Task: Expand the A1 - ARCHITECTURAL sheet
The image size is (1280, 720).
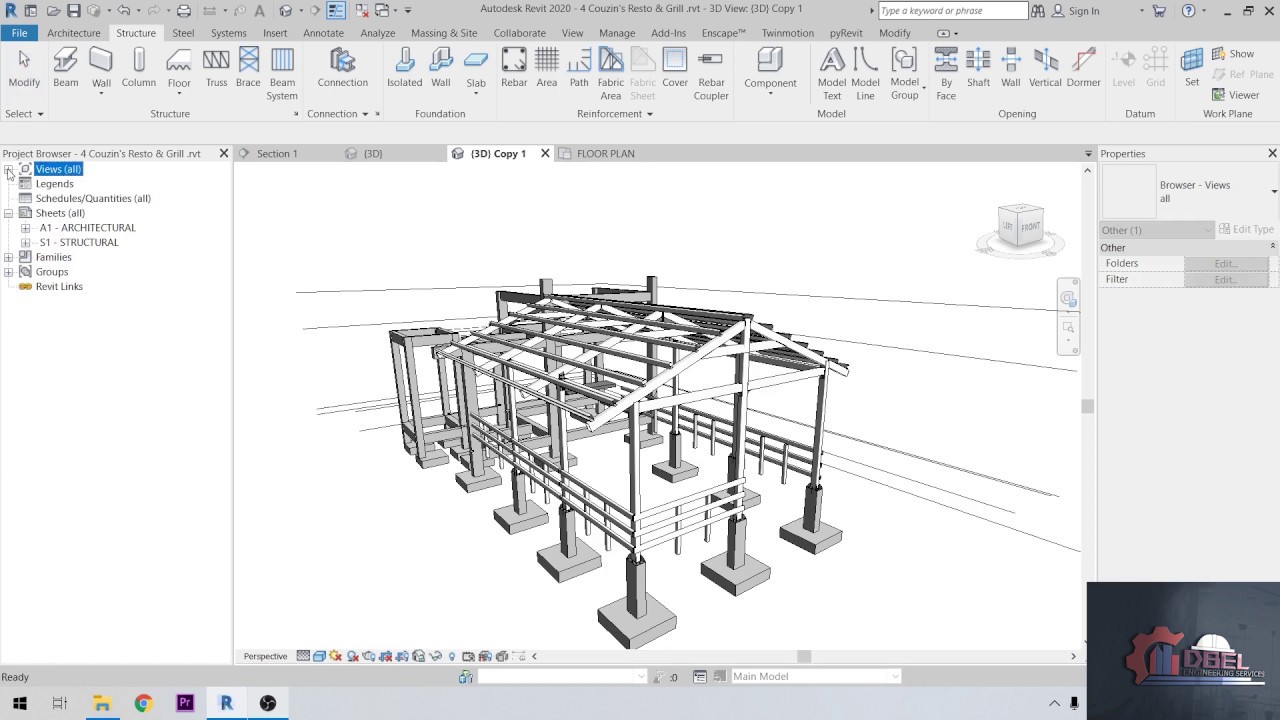Action: pyautogui.click(x=26, y=228)
